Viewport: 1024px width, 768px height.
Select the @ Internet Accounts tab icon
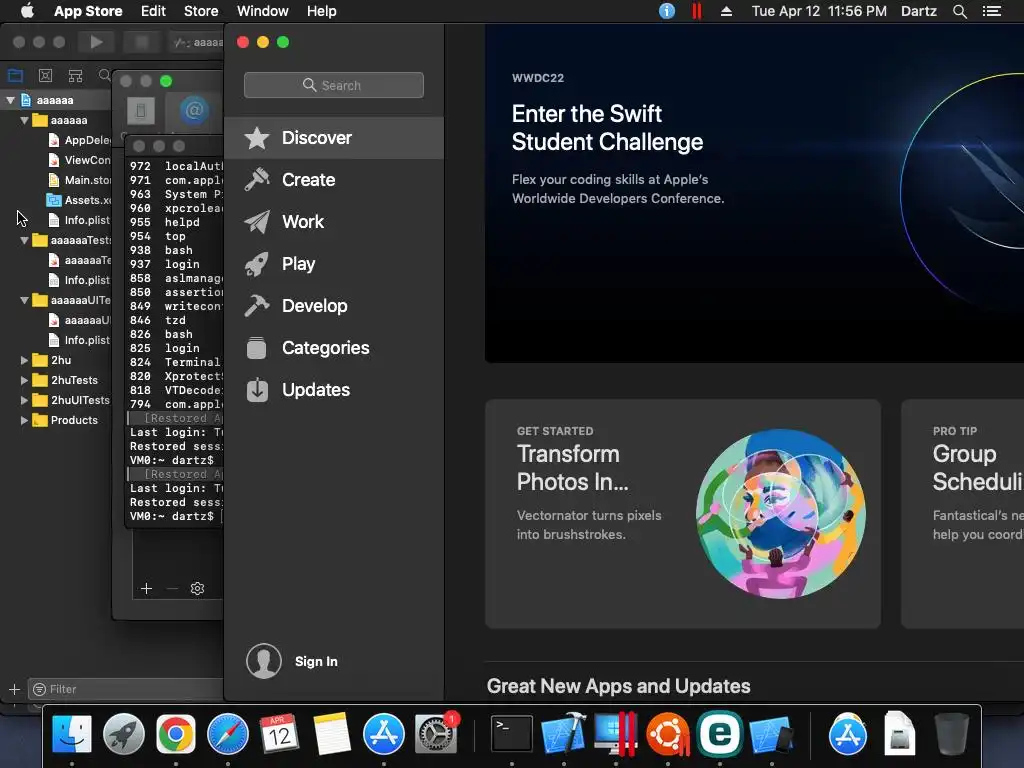(194, 111)
